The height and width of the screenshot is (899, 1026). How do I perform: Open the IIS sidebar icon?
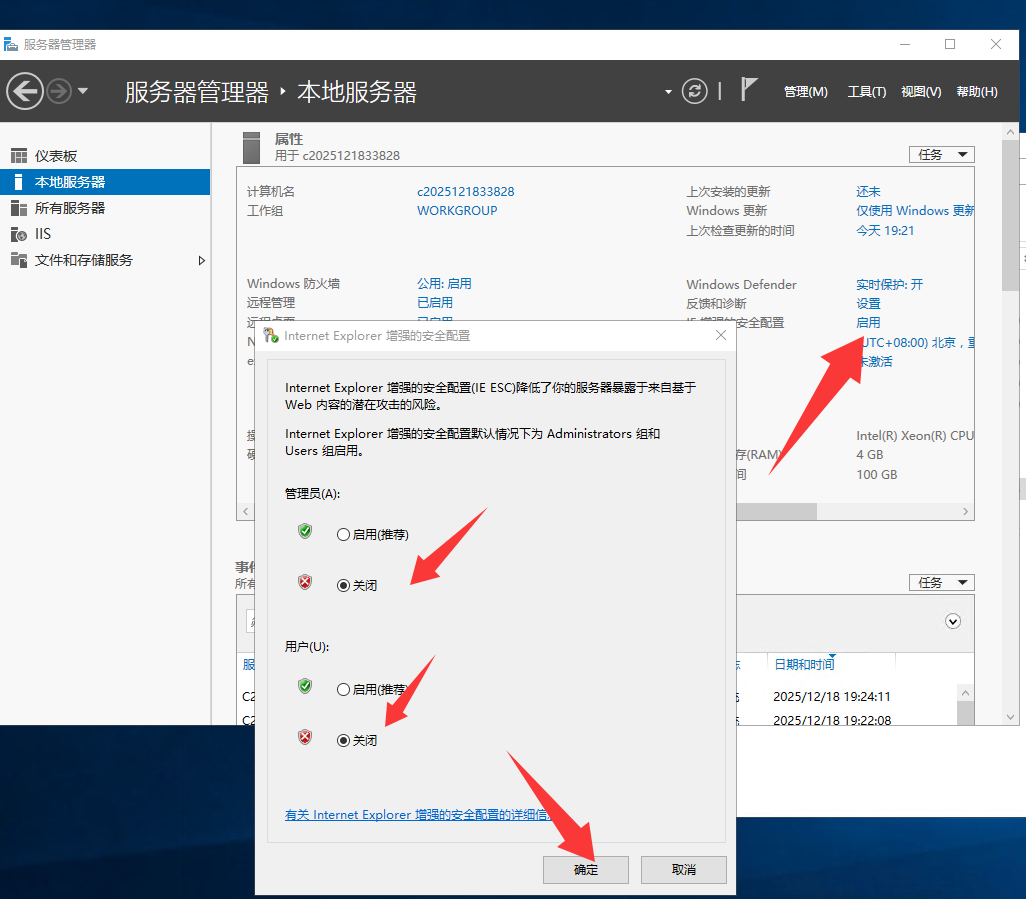pos(18,234)
